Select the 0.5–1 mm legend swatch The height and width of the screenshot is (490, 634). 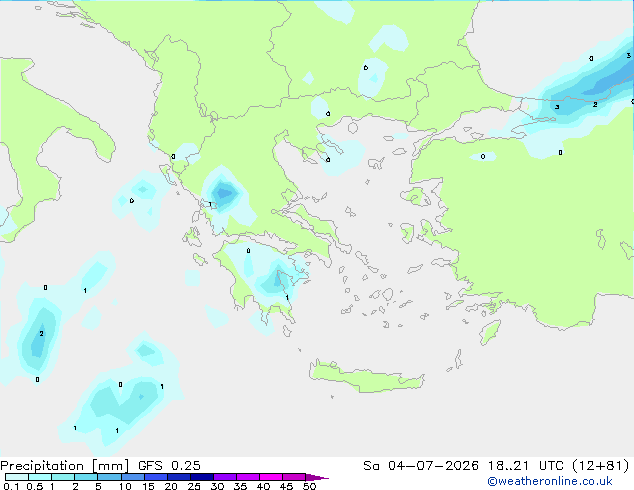point(40,477)
